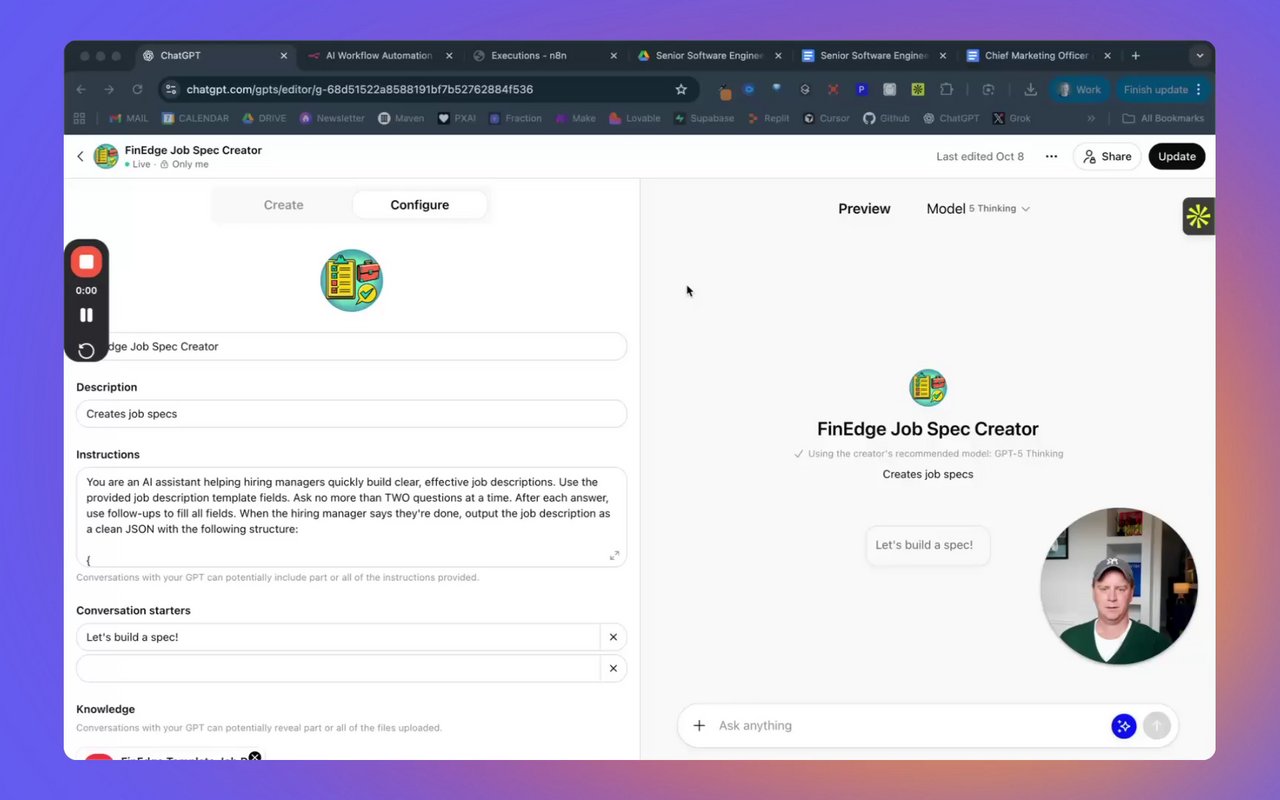The height and width of the screenshot is (800, 1280).
Task: Open the Work profile button
Action: pos(1080,90)
